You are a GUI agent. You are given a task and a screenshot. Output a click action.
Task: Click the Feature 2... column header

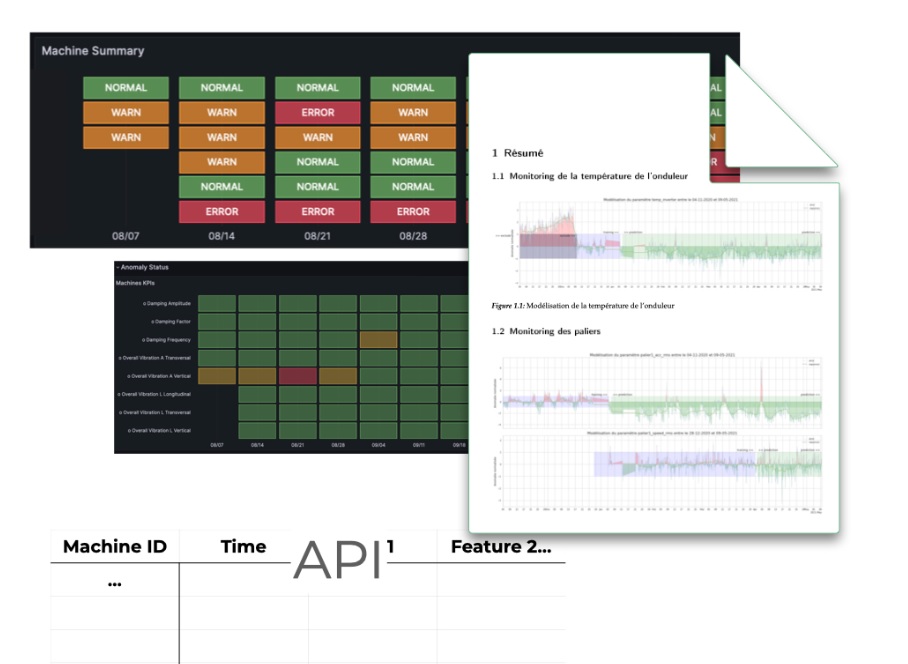point(500,547)
